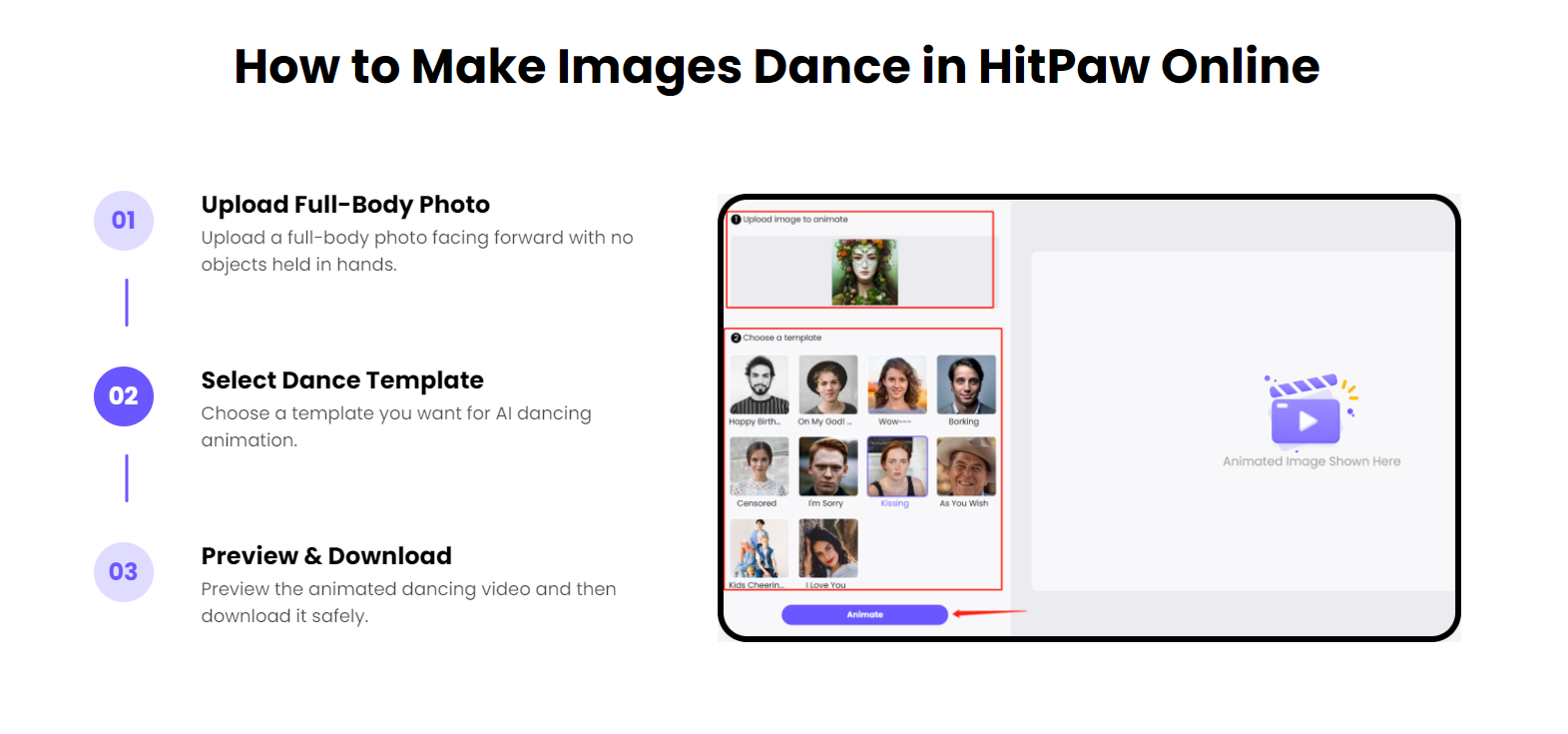Choose the Barking template thumbnail
This screenshot has width=1568, height=734.
click(966, 384)
